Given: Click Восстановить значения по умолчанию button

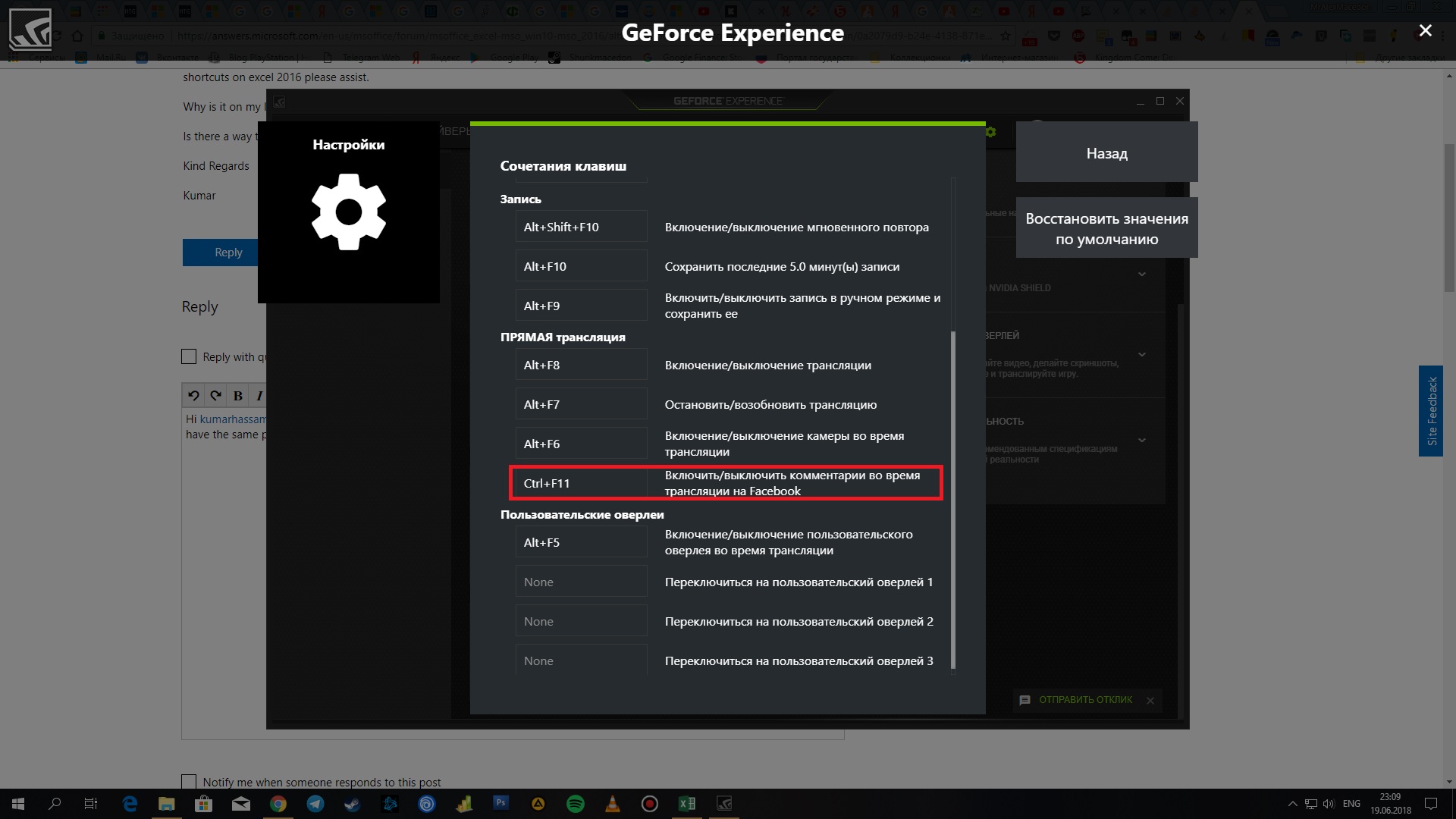Looking at the screenshot, I should coord(1107,228).
